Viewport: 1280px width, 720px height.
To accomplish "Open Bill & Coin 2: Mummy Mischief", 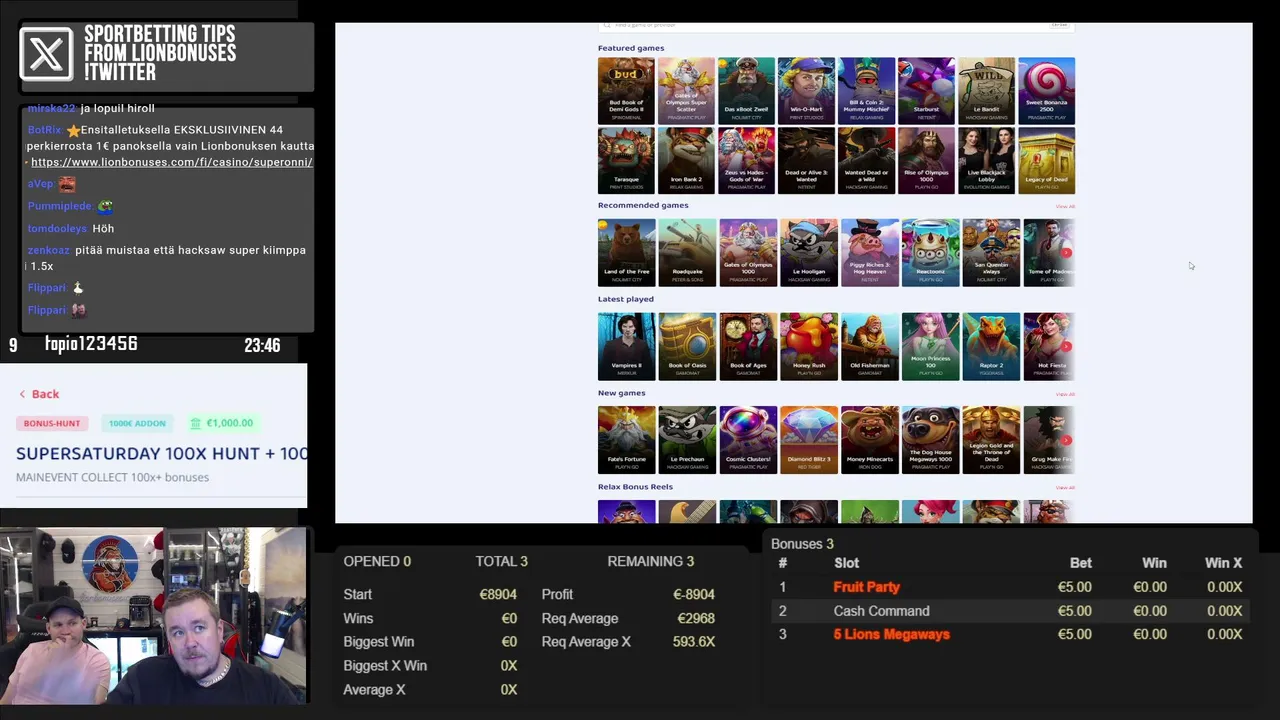I will click(x=866, y=90).
